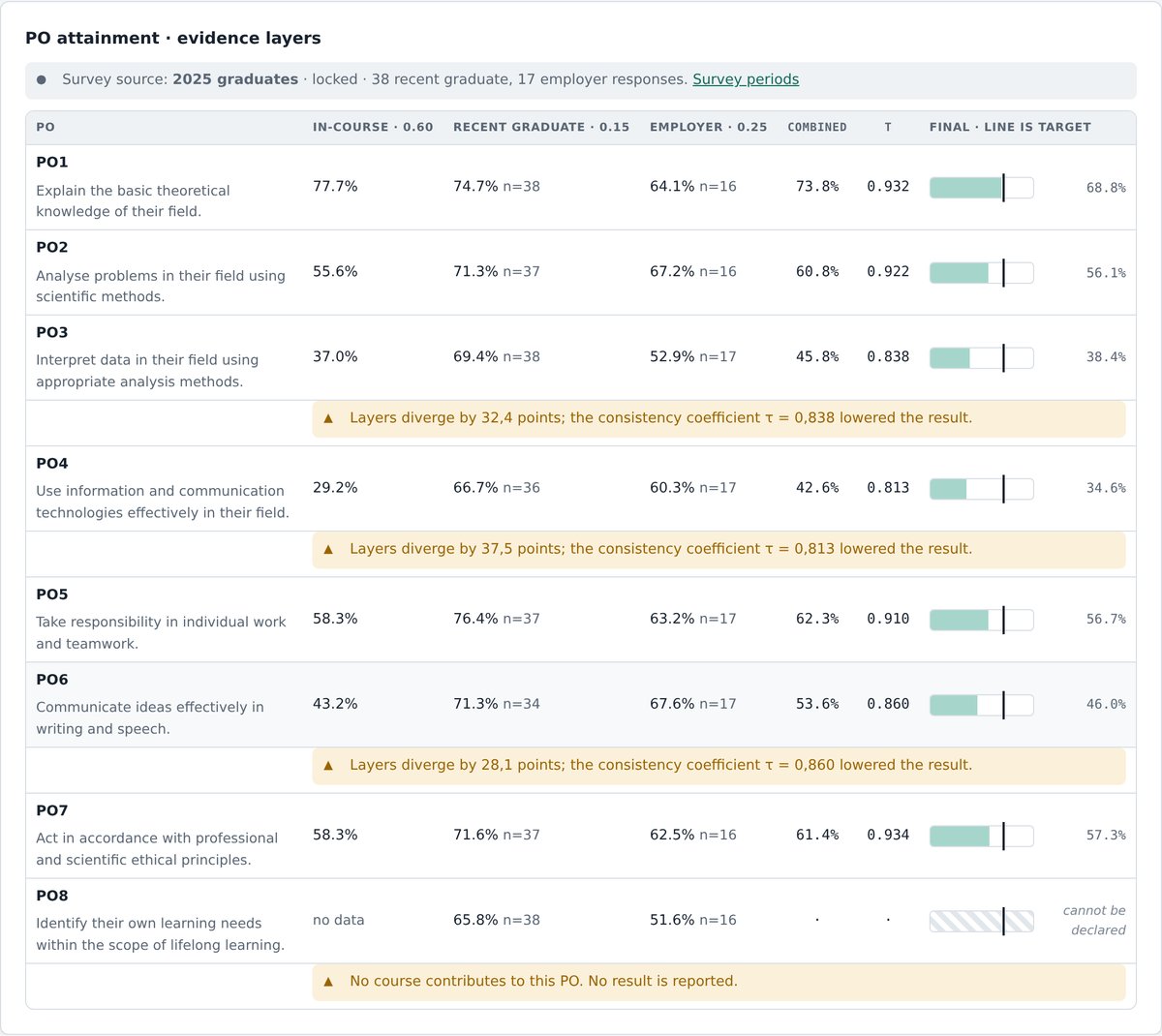Click the survey source status dot
Image resolution: width=1162 pixels, height=1036 pixels.
(x=42, y=79)
